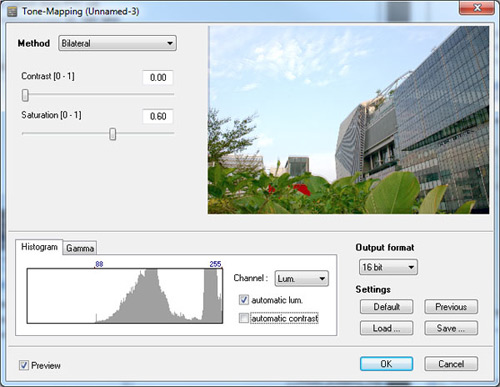500x387 pixels.
Task: Click the Saturation slider thumb
Action: coord(113,134)
